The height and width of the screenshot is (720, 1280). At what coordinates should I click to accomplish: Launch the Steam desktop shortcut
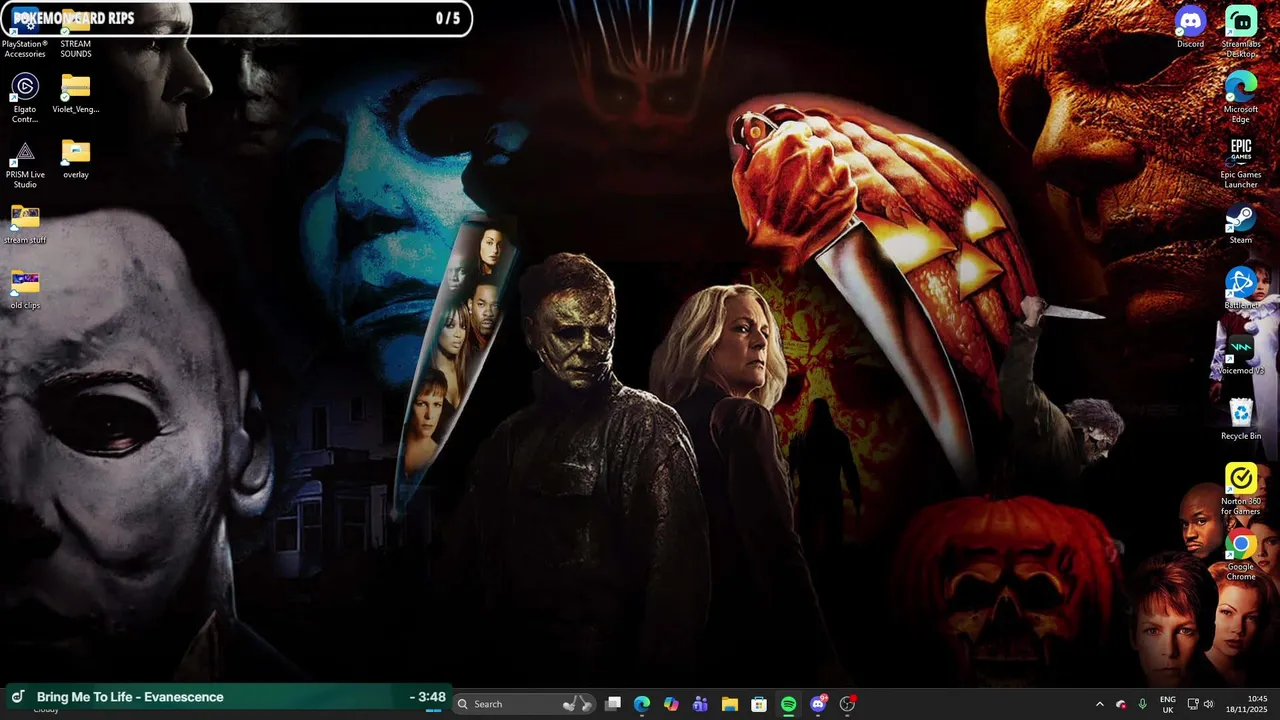pyautogui.click(x=1241, y=224)
